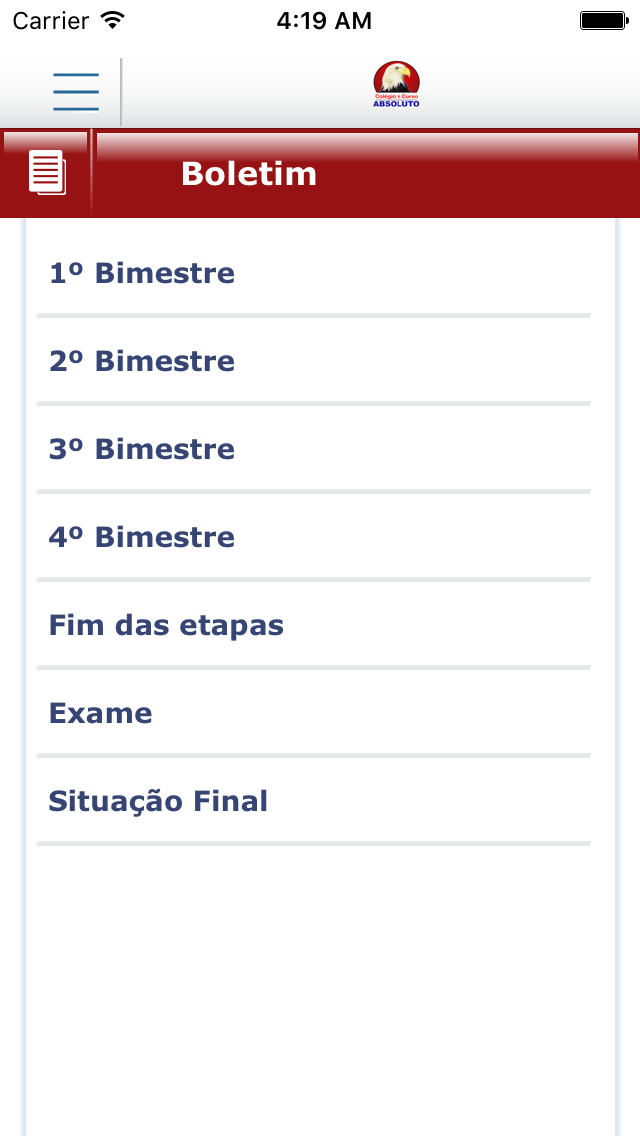Tap the 4:19 AM clock

(324, 21)
